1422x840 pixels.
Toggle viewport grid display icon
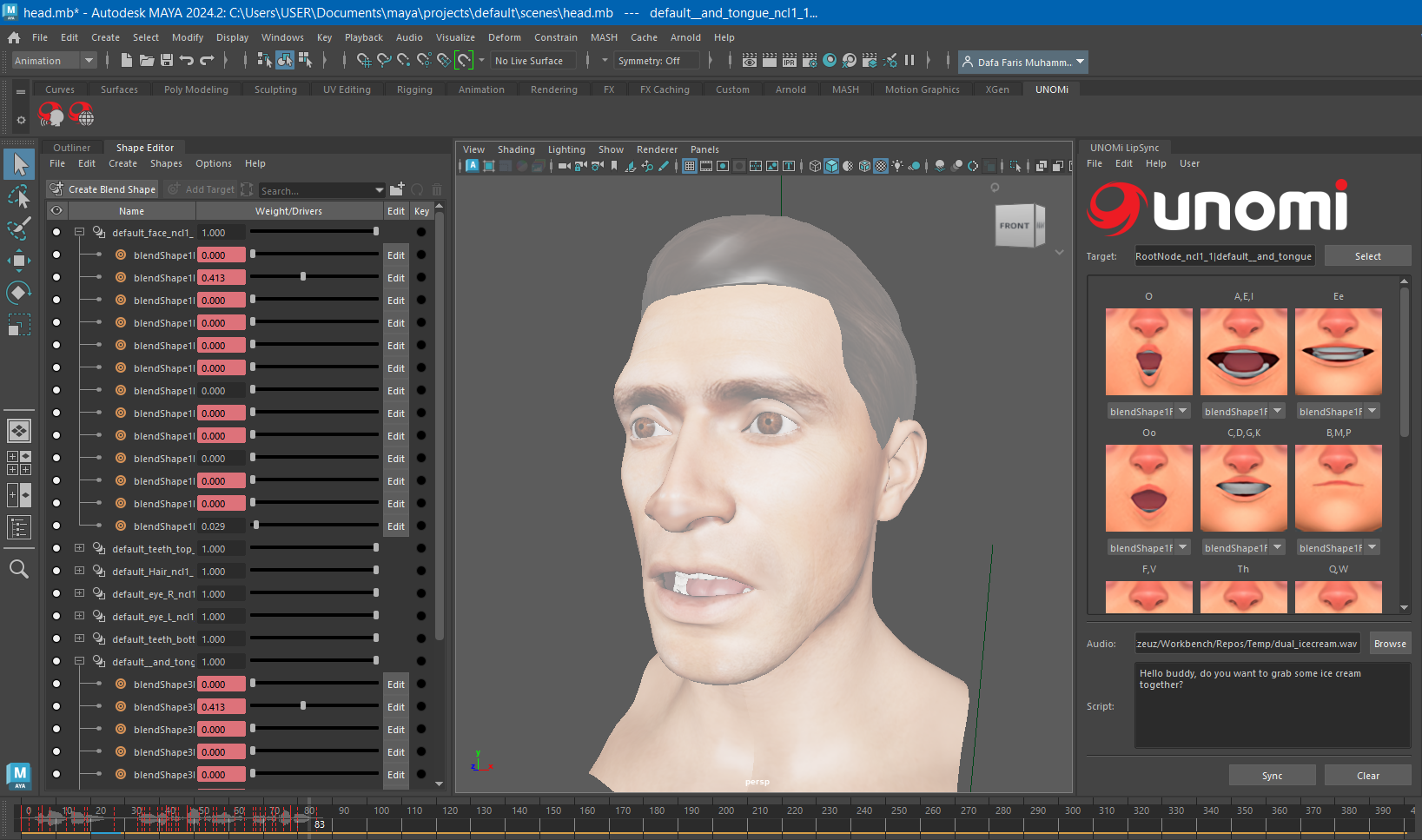[x=689, y=166]
